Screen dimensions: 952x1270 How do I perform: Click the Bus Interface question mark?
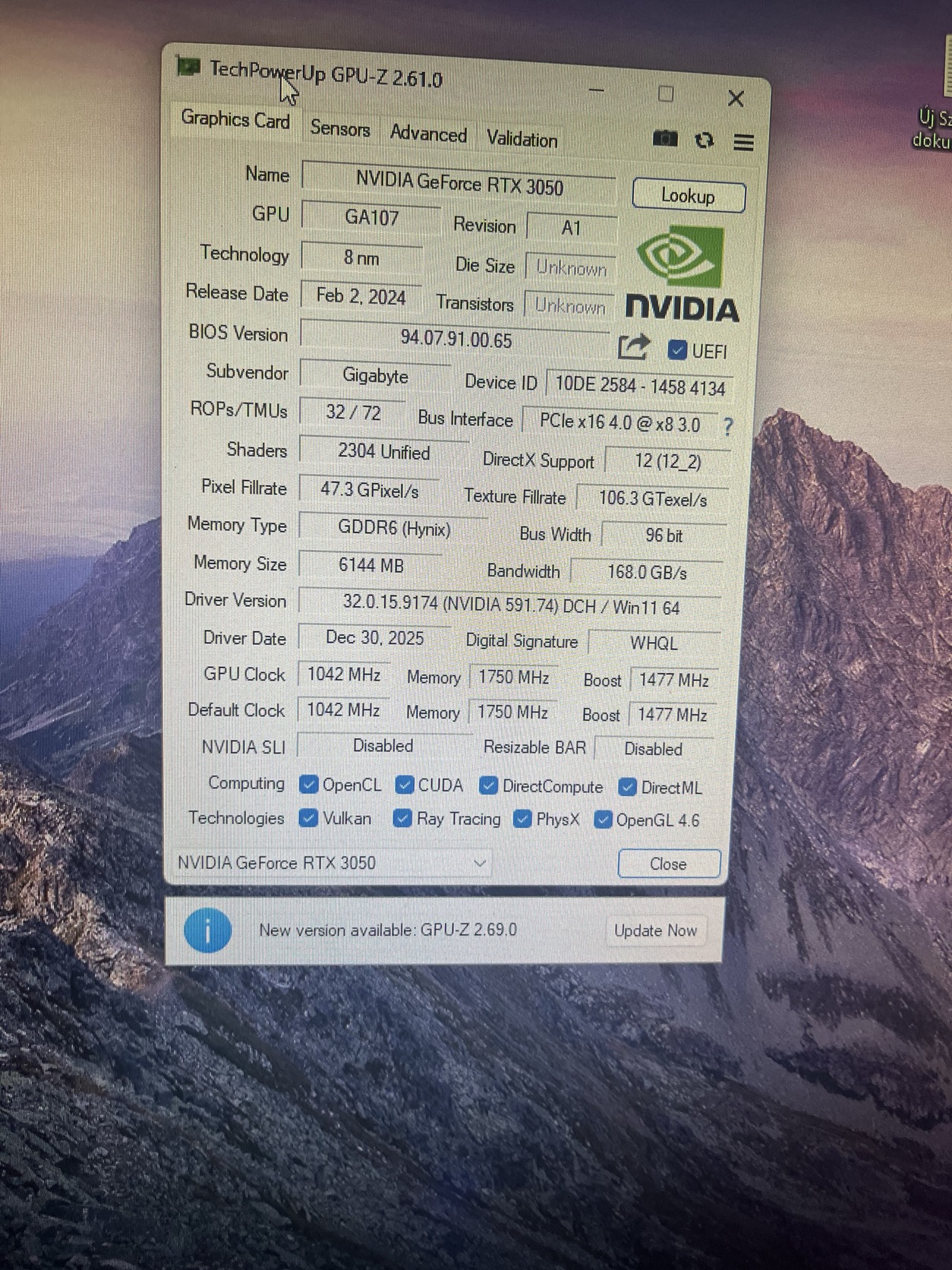728,427
